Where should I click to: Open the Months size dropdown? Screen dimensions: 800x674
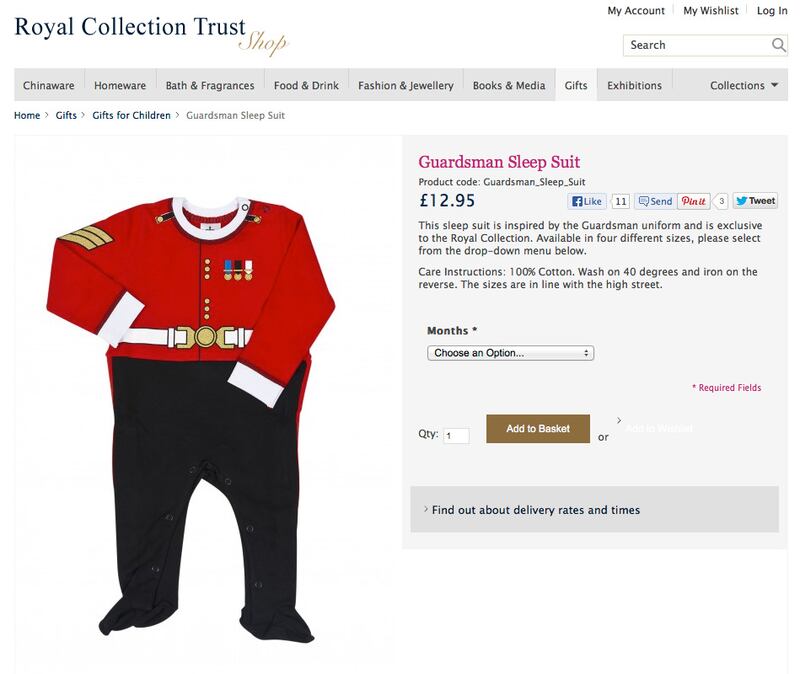click(510, 353)
